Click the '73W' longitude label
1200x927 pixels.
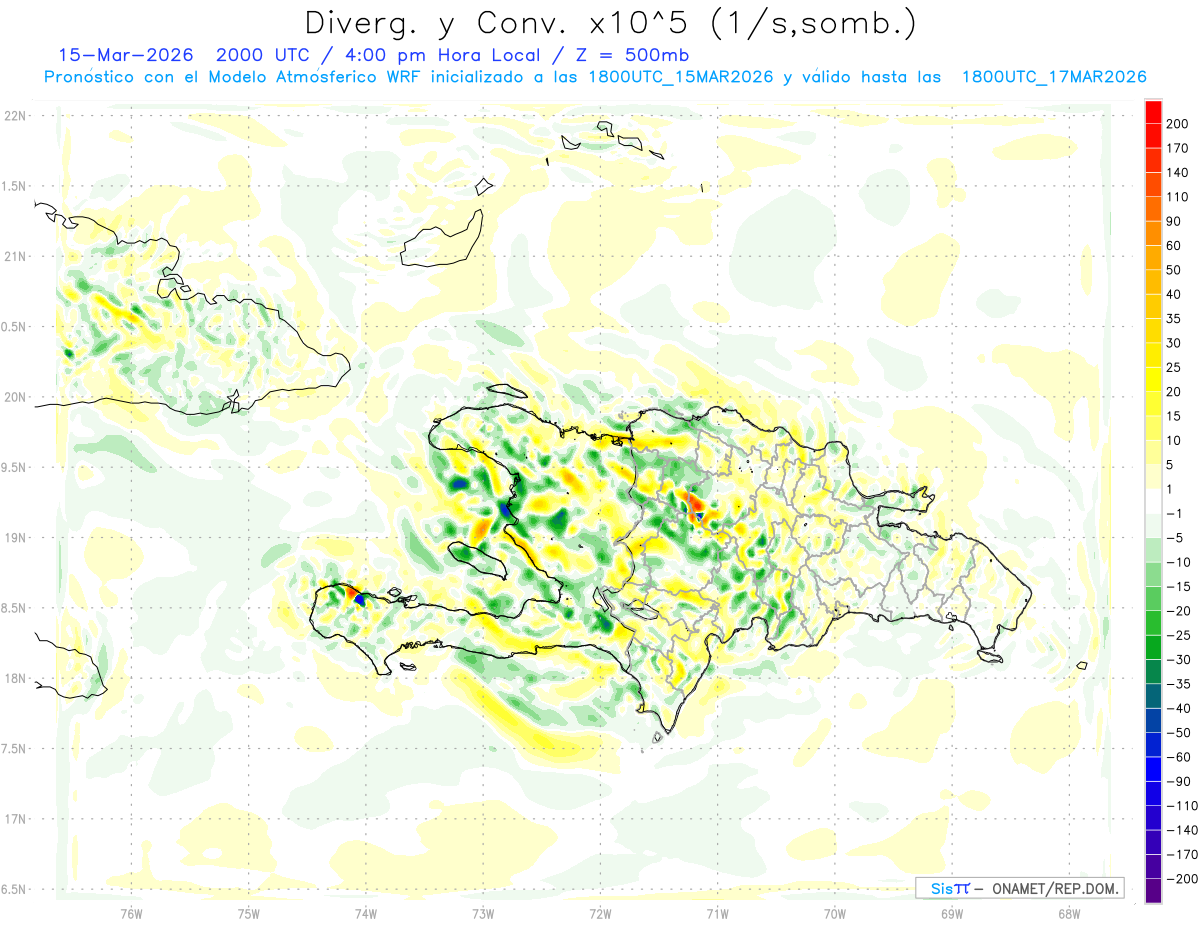tap(483, 913)
